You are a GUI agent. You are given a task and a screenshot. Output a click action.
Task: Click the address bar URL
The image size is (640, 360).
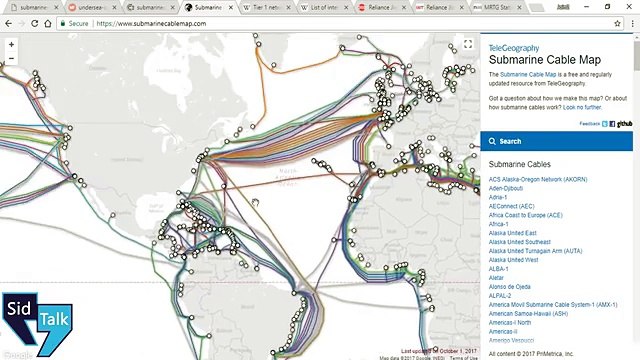coord(151,24)
